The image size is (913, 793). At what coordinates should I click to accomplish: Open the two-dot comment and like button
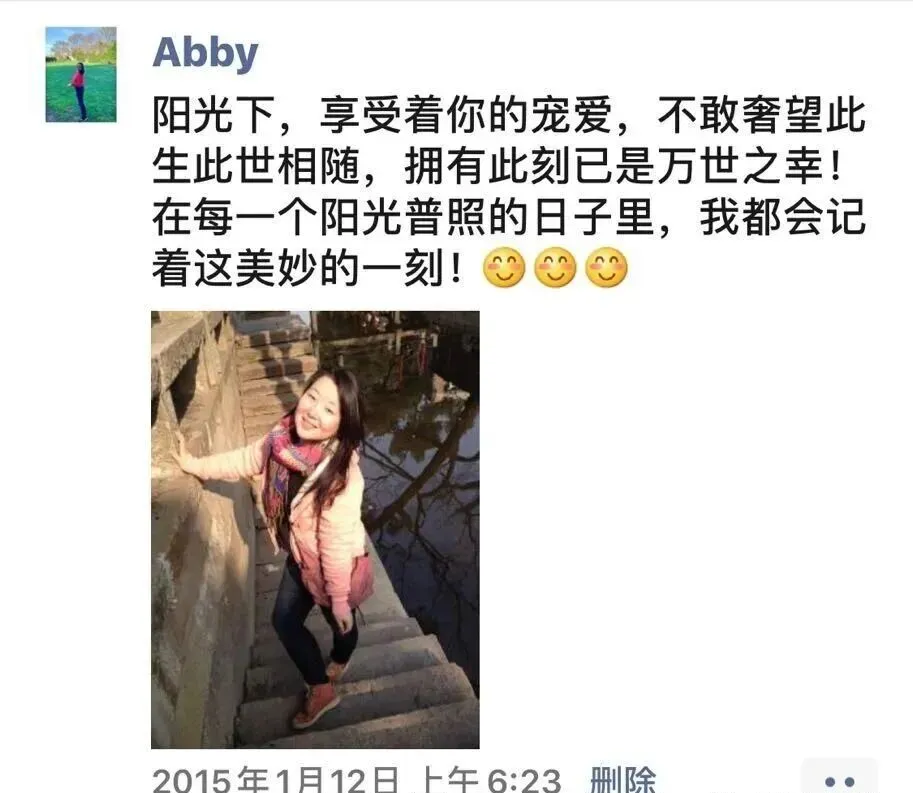(840, 778)
